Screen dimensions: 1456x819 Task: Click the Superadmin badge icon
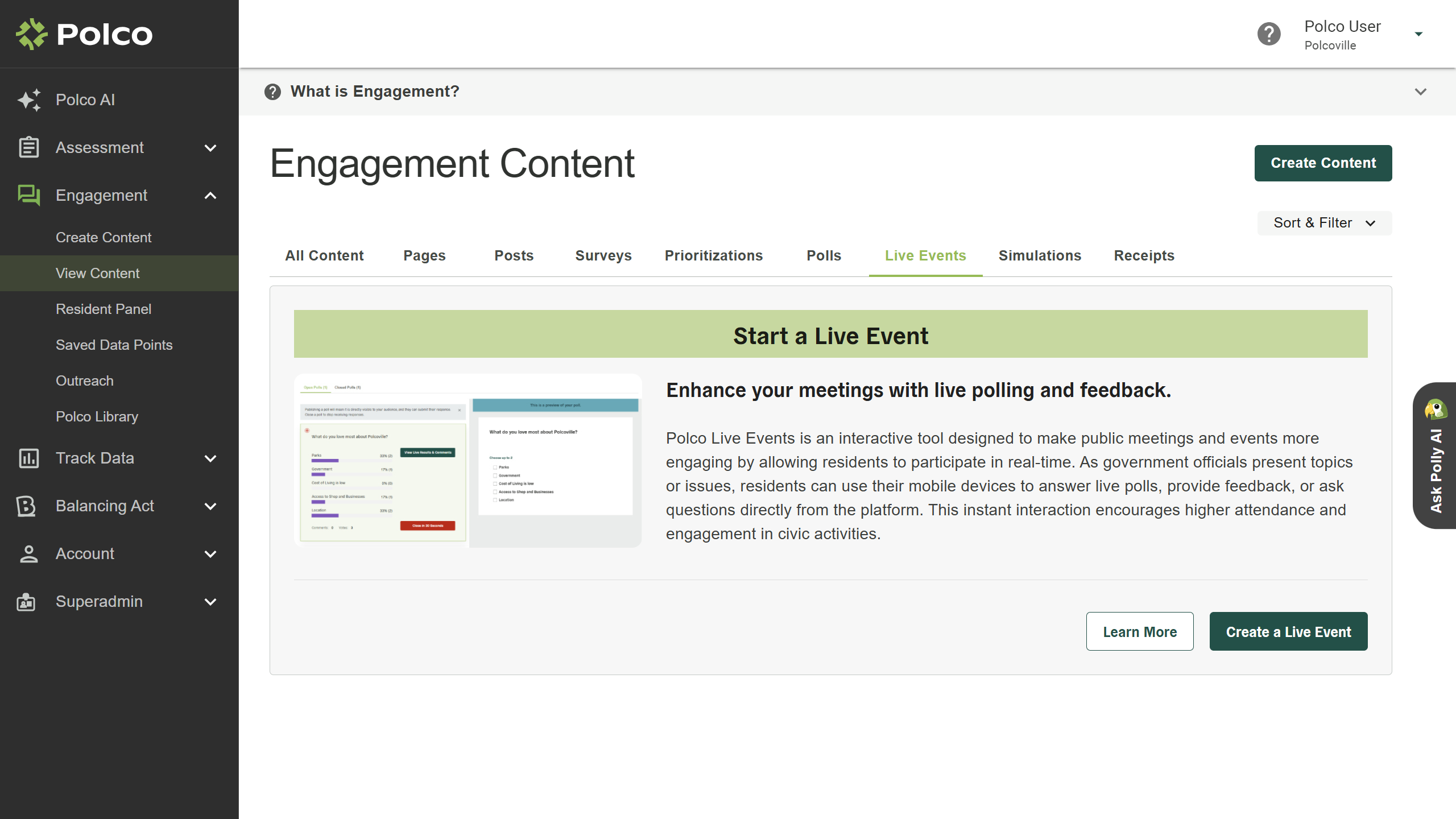26,602
